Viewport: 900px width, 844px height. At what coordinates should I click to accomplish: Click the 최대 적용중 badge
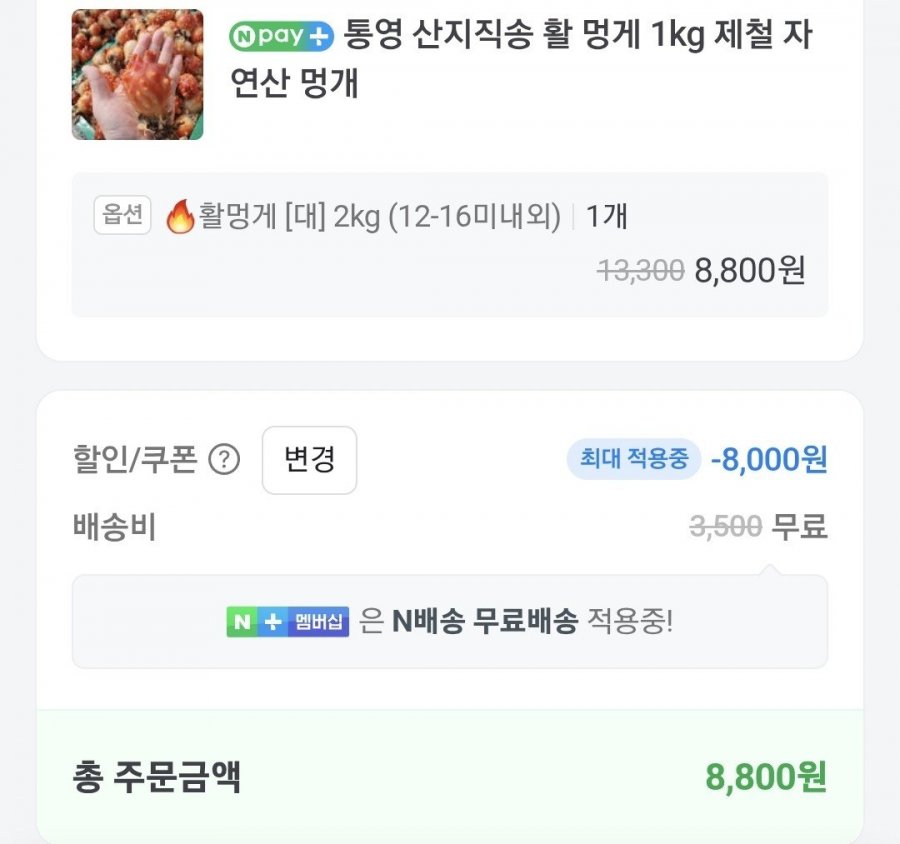pyautogui.click(x=634, y=459)
